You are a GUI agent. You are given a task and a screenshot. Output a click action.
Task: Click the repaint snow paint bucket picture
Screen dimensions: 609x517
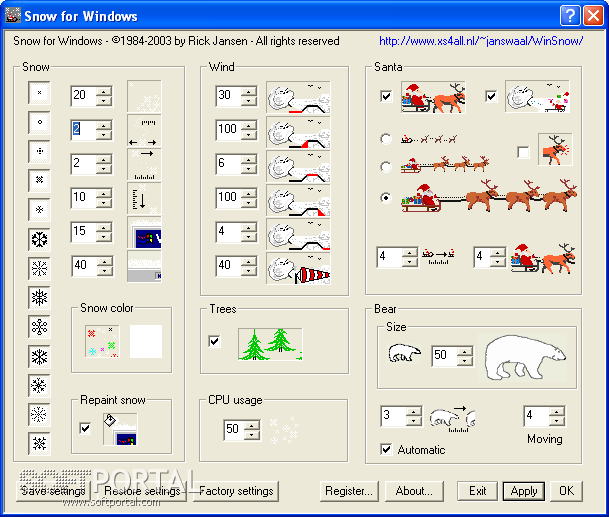pos(120,429)
